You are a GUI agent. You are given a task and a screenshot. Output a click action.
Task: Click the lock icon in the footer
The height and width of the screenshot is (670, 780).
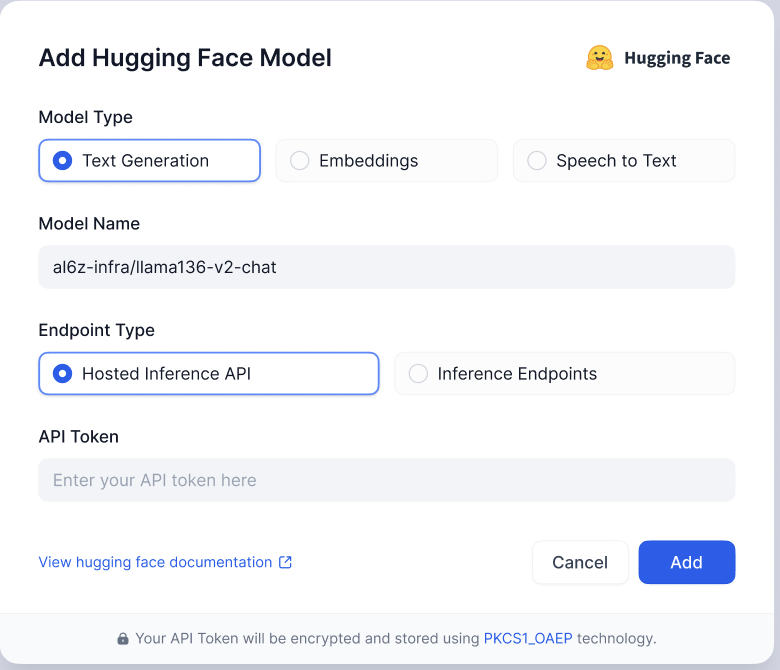[x=123, y=638]
